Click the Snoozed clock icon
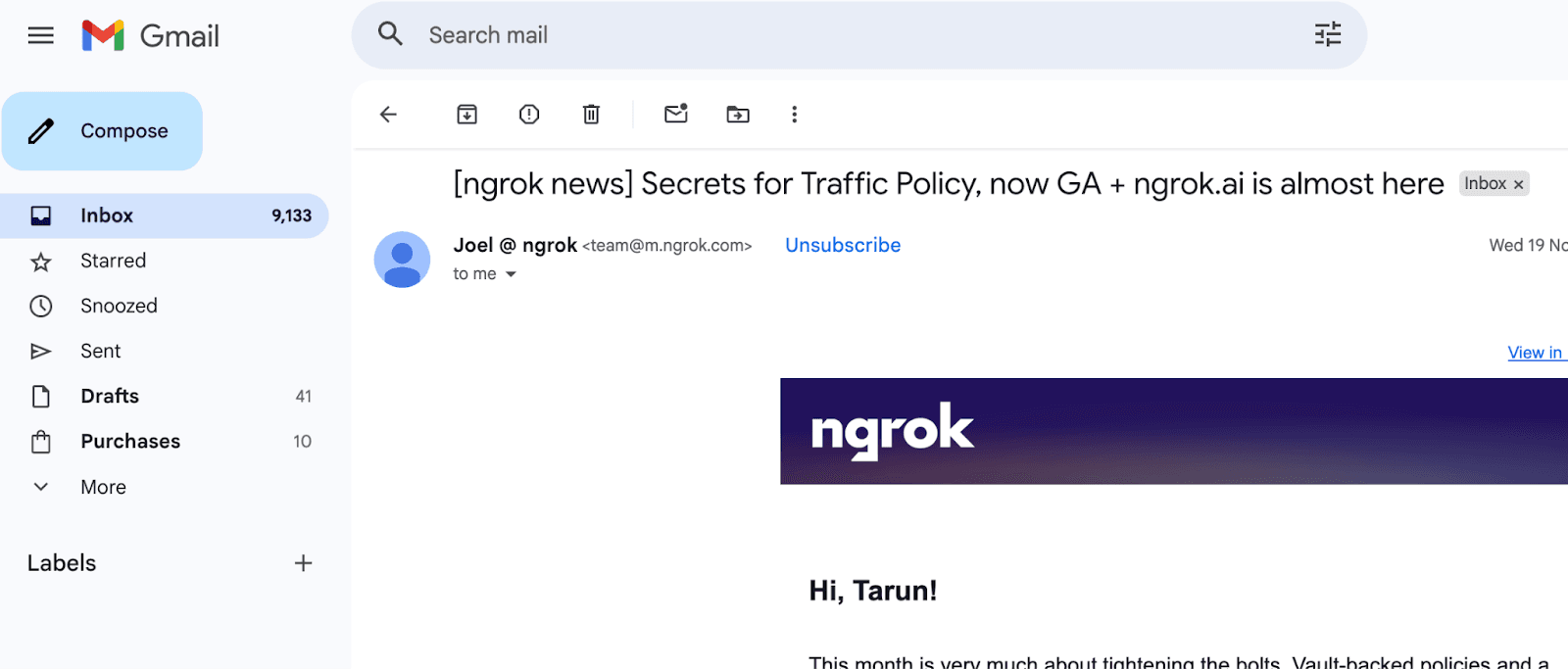Image resolution: width=1568 pixels, height=669 pixels. click(40, 306)
